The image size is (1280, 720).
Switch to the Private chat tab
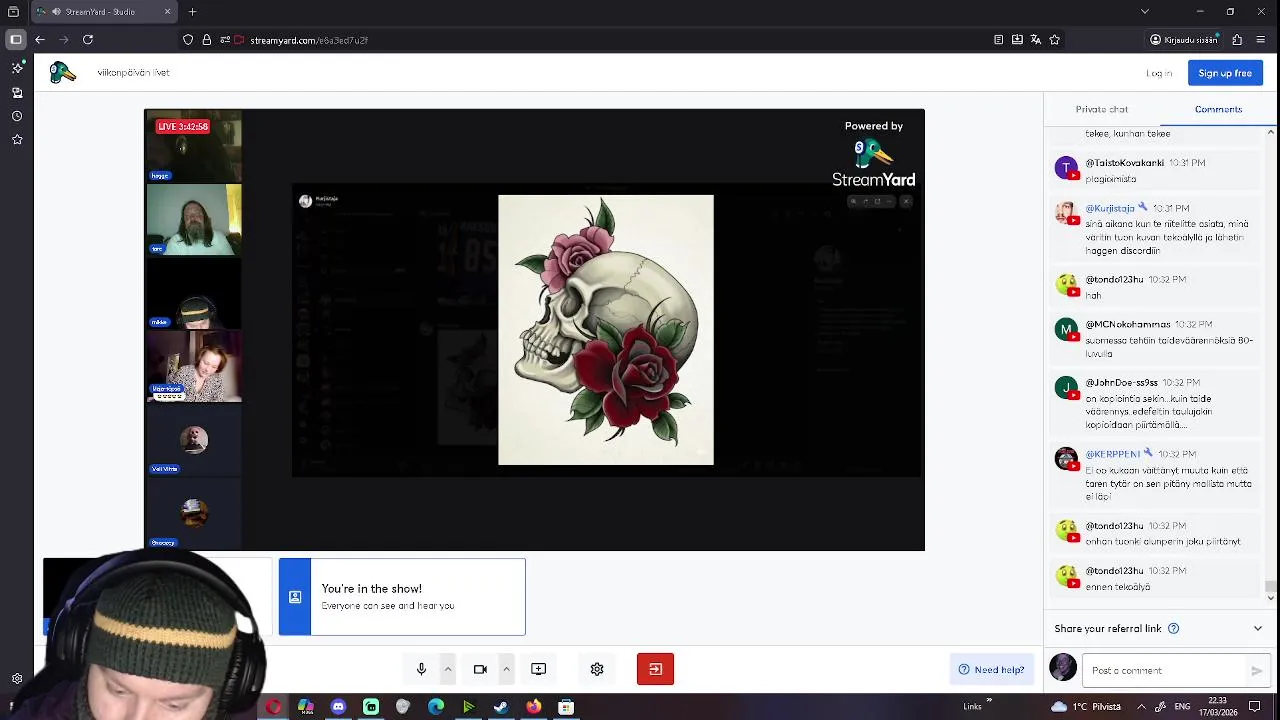pos(1101,109)
